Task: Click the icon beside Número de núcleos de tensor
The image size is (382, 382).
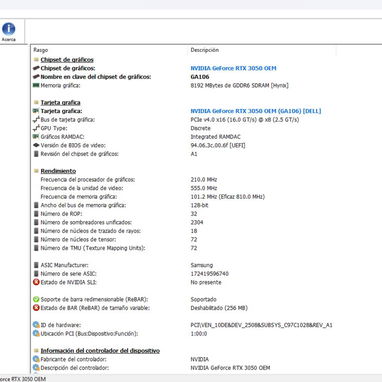Action: click(x=36, y=239)
